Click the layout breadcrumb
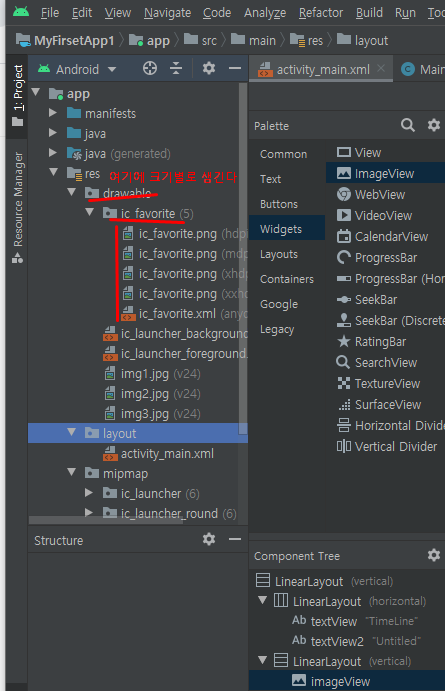 363,41
